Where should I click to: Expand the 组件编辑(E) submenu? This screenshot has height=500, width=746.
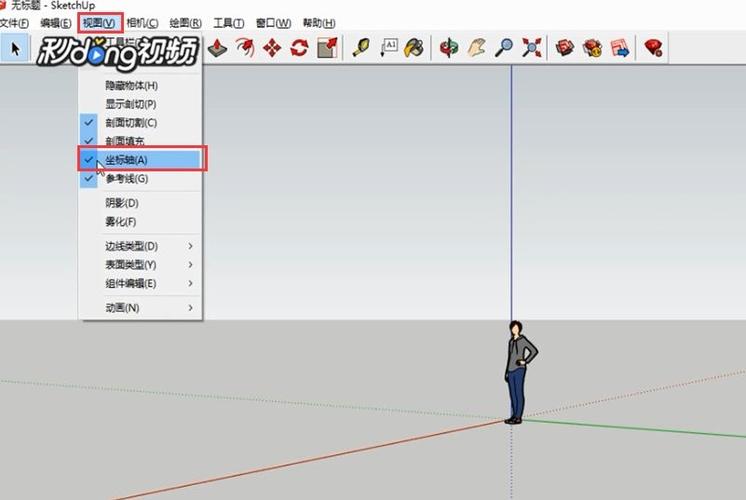click(x=141, y=284)
